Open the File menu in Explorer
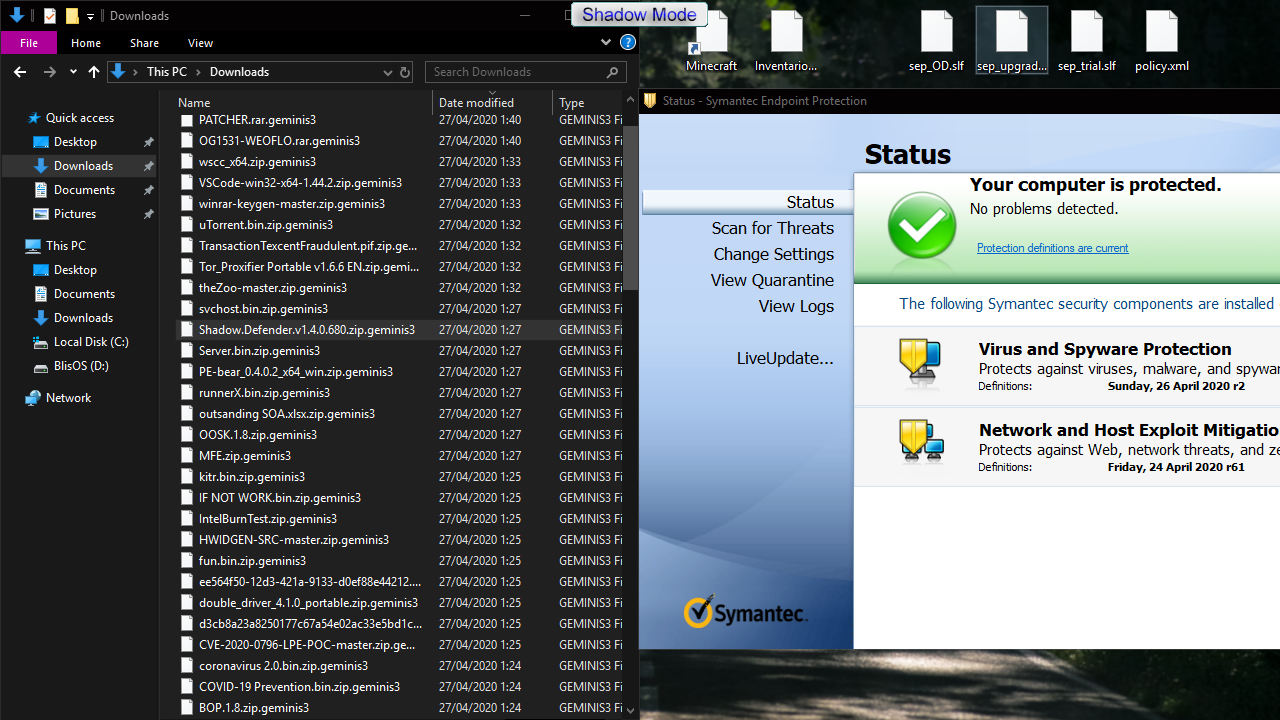This screenshot has height=720, width=1280. 29,43
